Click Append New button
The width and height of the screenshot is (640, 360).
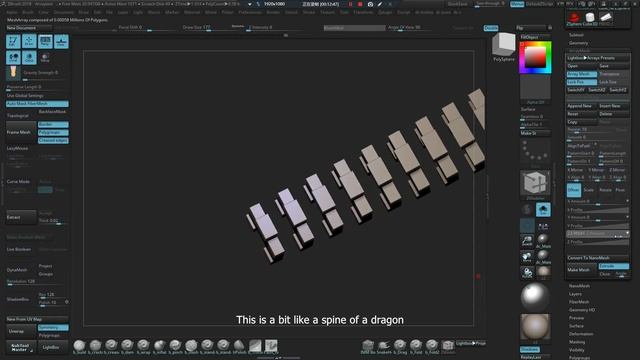click(582, 106)
